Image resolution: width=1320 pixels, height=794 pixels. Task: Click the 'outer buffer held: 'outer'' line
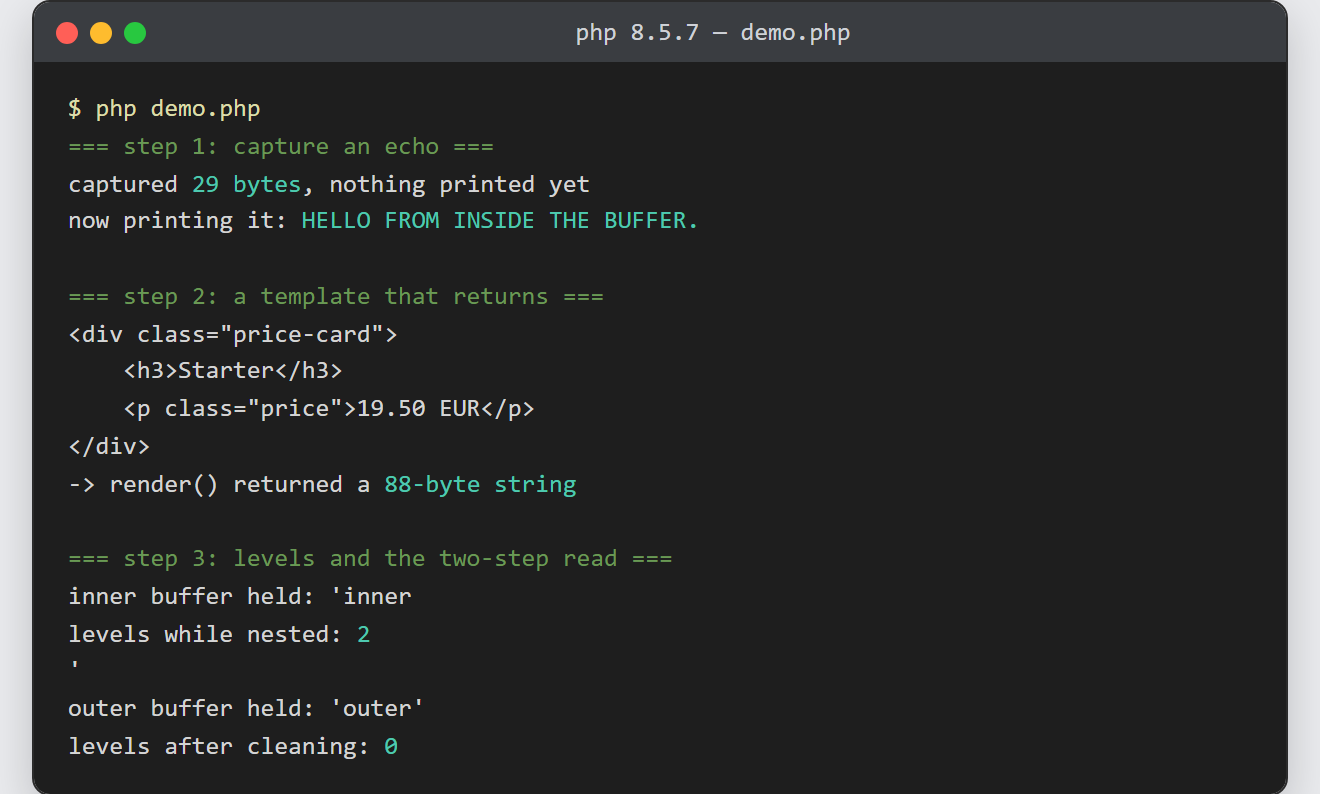[247, 709]
